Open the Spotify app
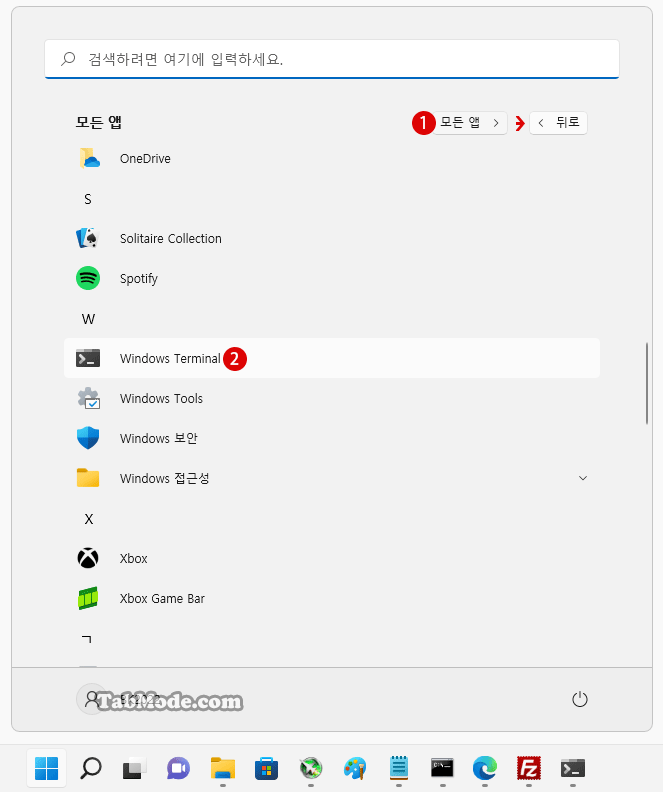The width and height of the screenshot is (663, 792). click(332, 278)
